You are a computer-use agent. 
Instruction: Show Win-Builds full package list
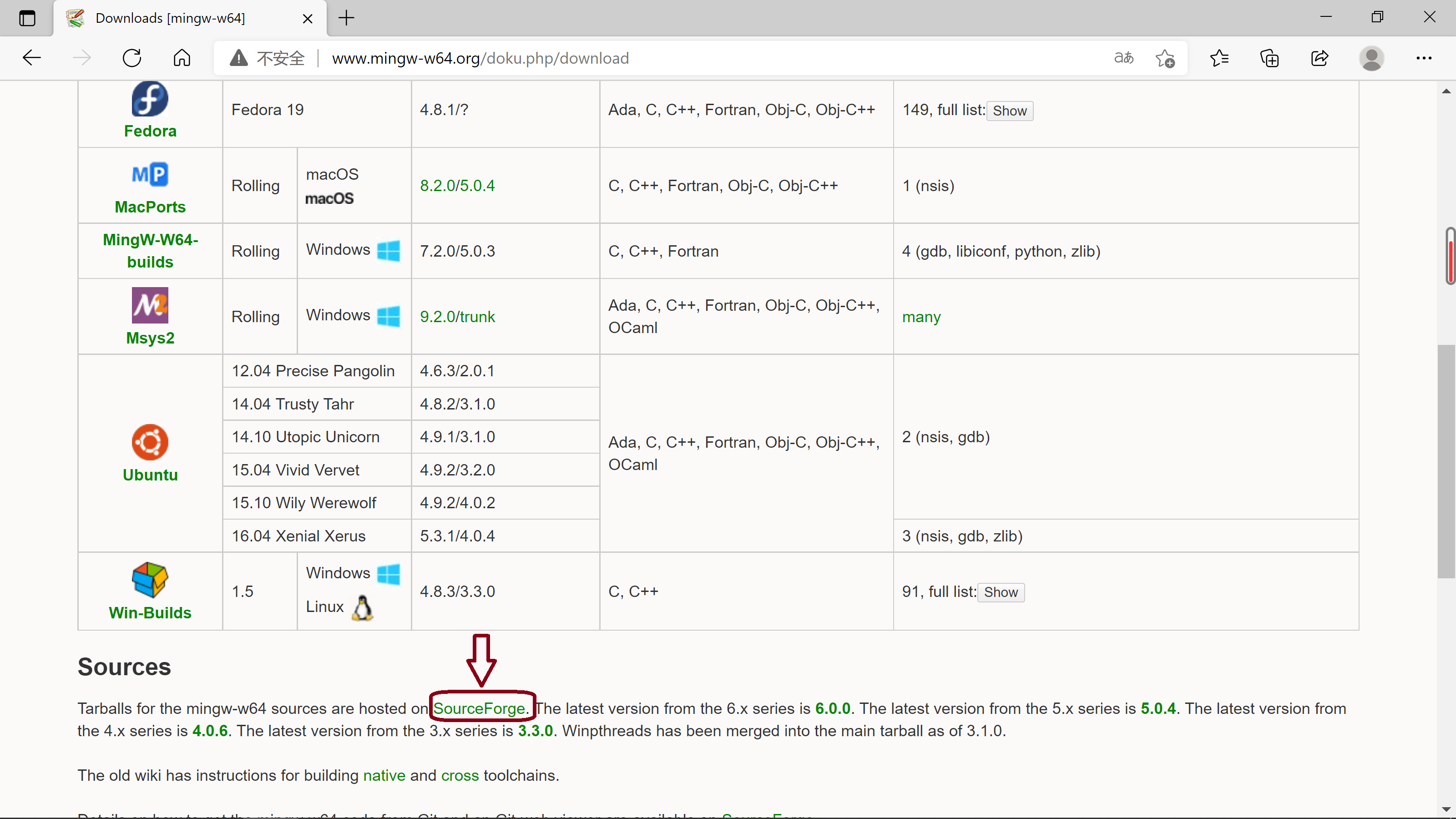1001,592
